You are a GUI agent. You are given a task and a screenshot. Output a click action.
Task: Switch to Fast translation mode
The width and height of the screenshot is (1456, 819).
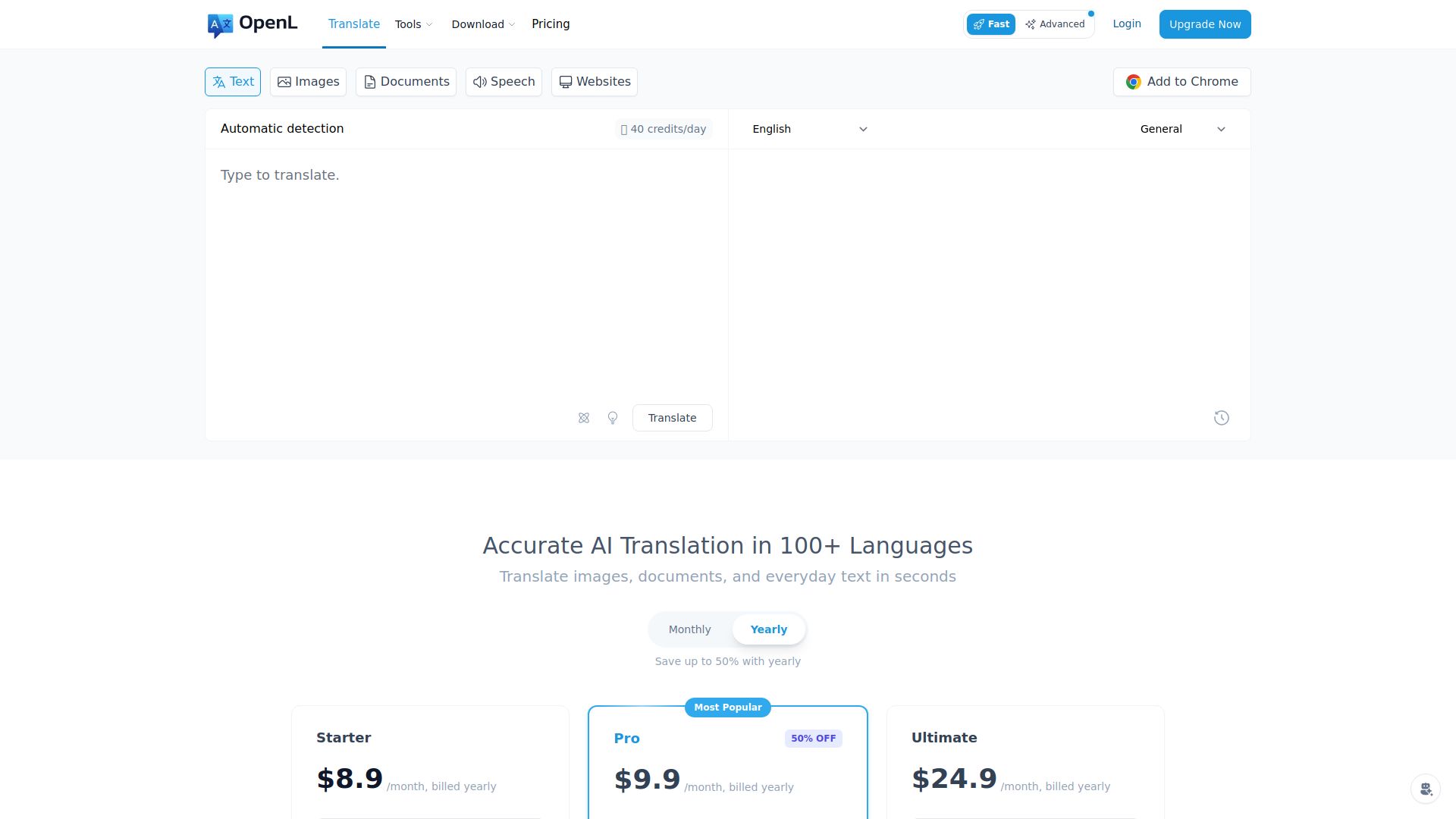coord(990,24)
